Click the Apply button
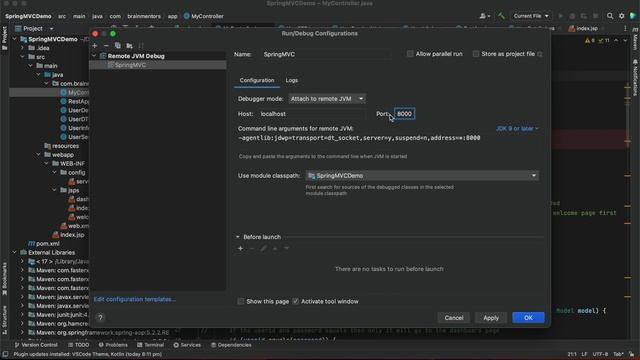The width and height of the screenshot is (640, 360). pyautogui.click(x=491, y=318)
